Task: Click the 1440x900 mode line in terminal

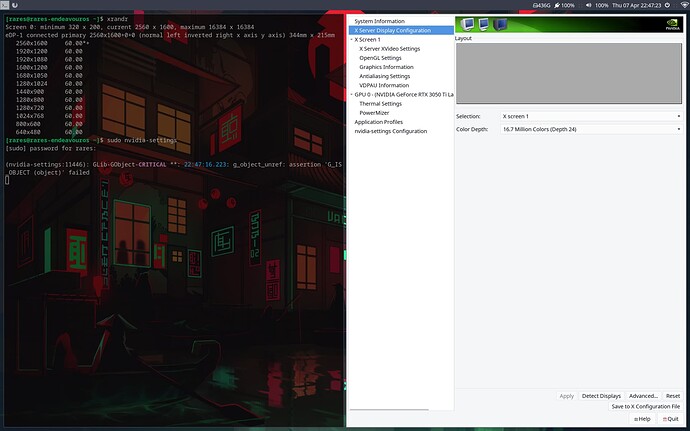Action: (49, 92)
